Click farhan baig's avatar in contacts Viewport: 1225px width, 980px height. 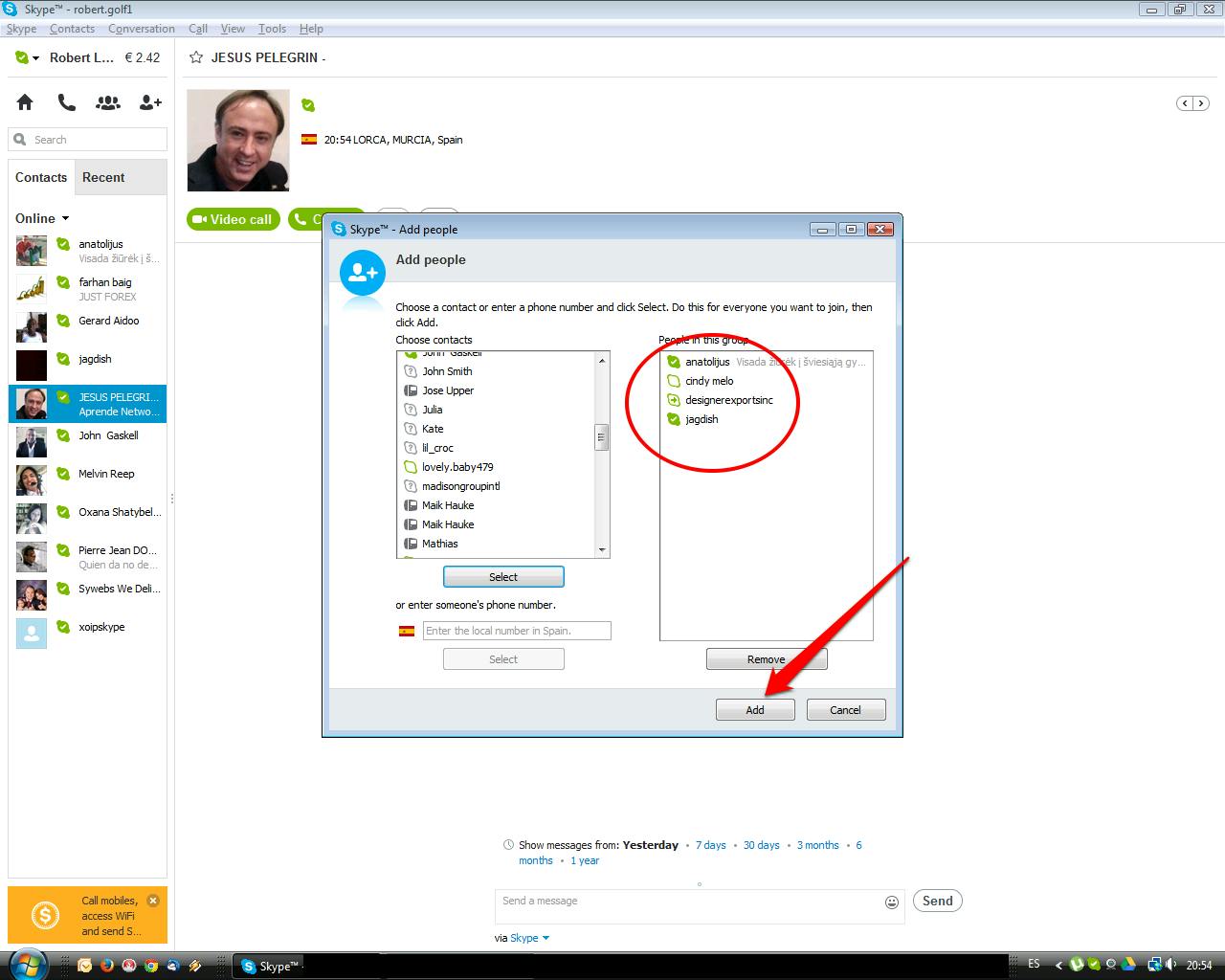click(x=32, y=289)
